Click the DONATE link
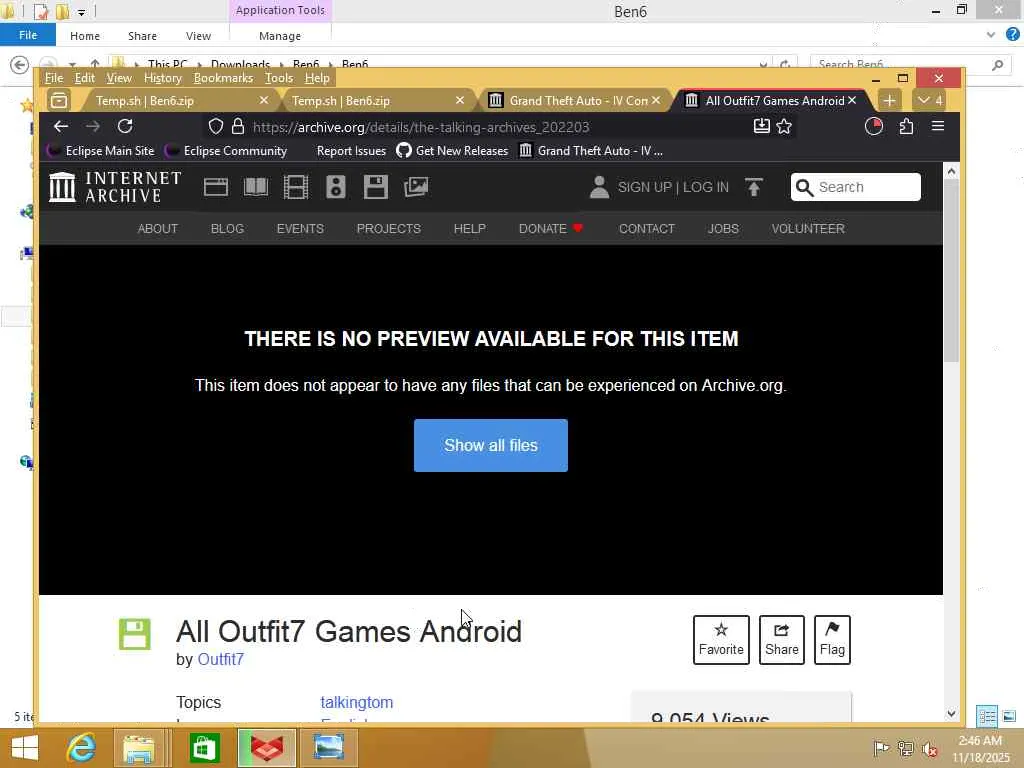Viewport: 1024px width, 768px height. pos(551,229)
